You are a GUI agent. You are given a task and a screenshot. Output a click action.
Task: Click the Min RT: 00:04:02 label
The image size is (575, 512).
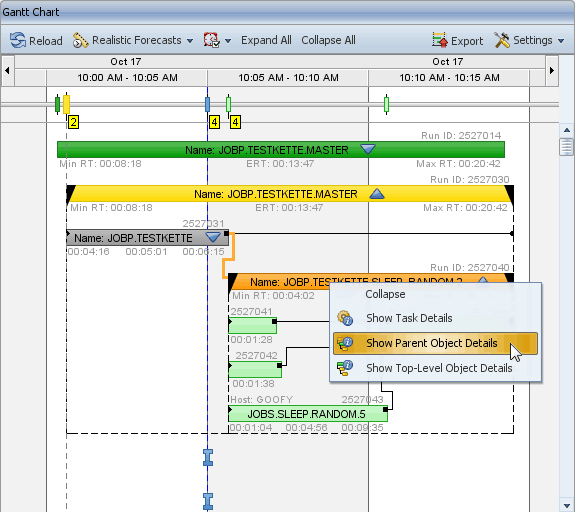[x=273, y=296]
